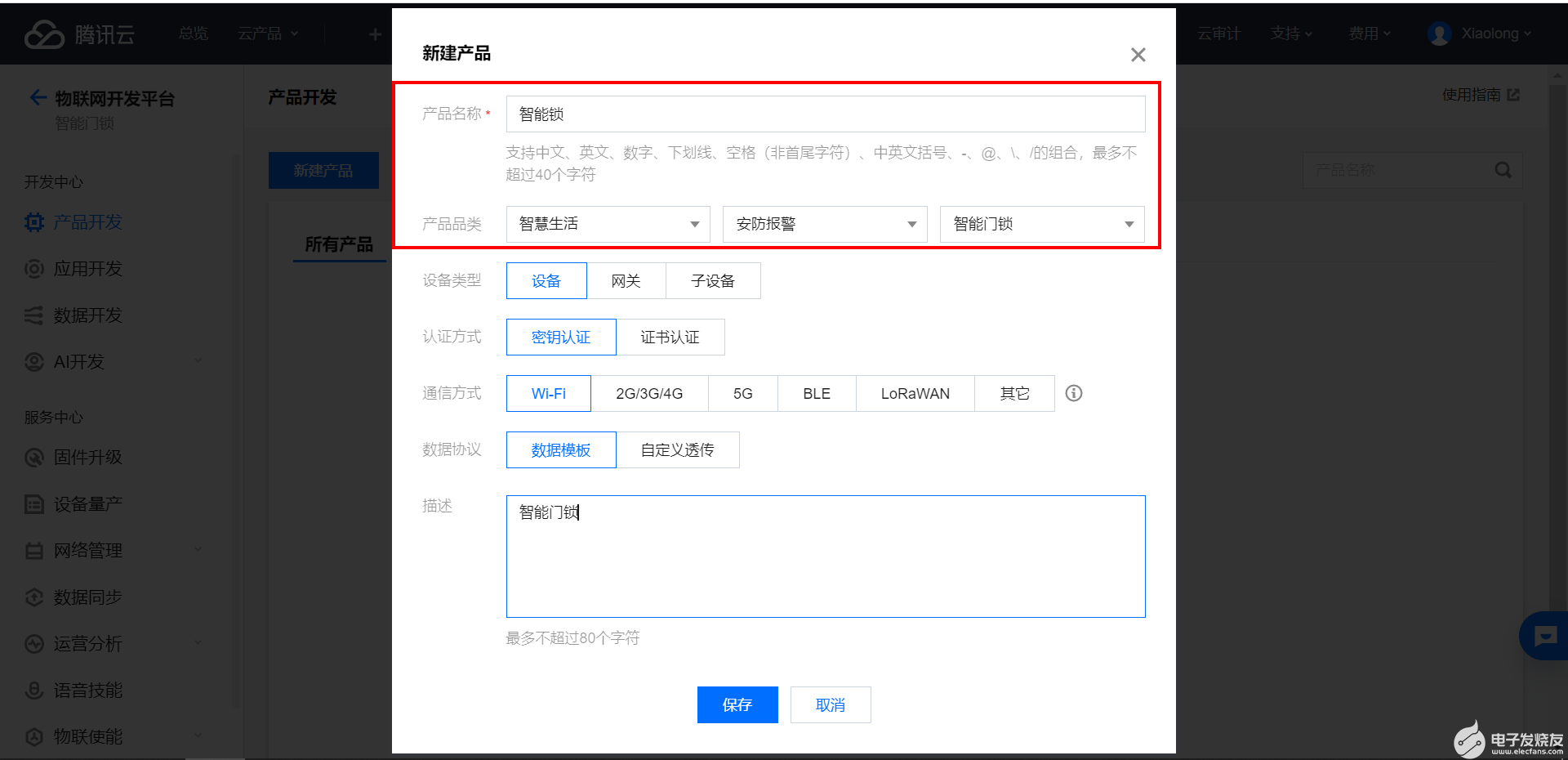Expand the 安防报警 subcategory dropdown
The width and height of the screenshot is (1568, 760).
coord(824,224)
